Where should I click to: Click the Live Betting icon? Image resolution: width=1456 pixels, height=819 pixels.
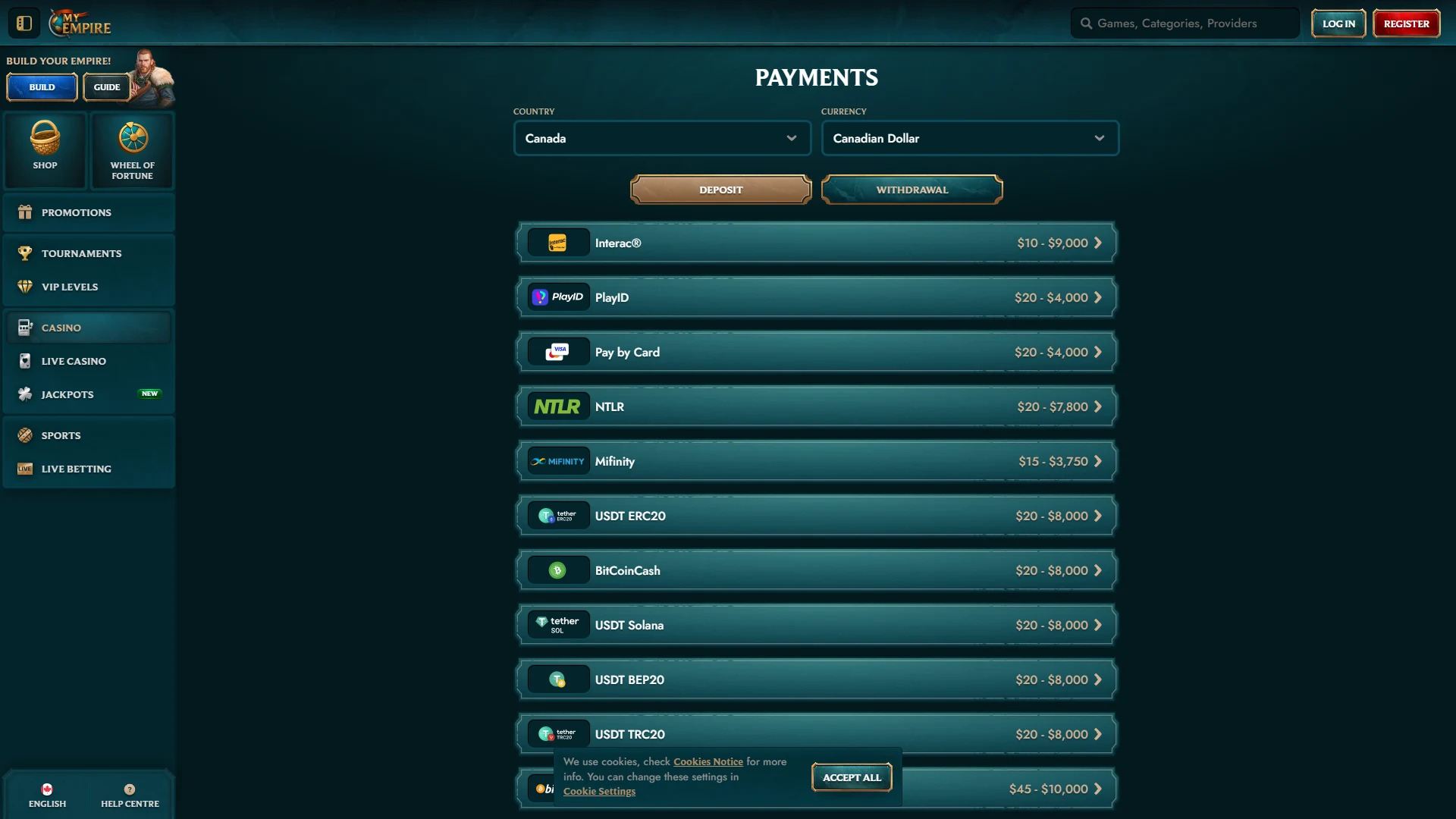coord(25,469)
